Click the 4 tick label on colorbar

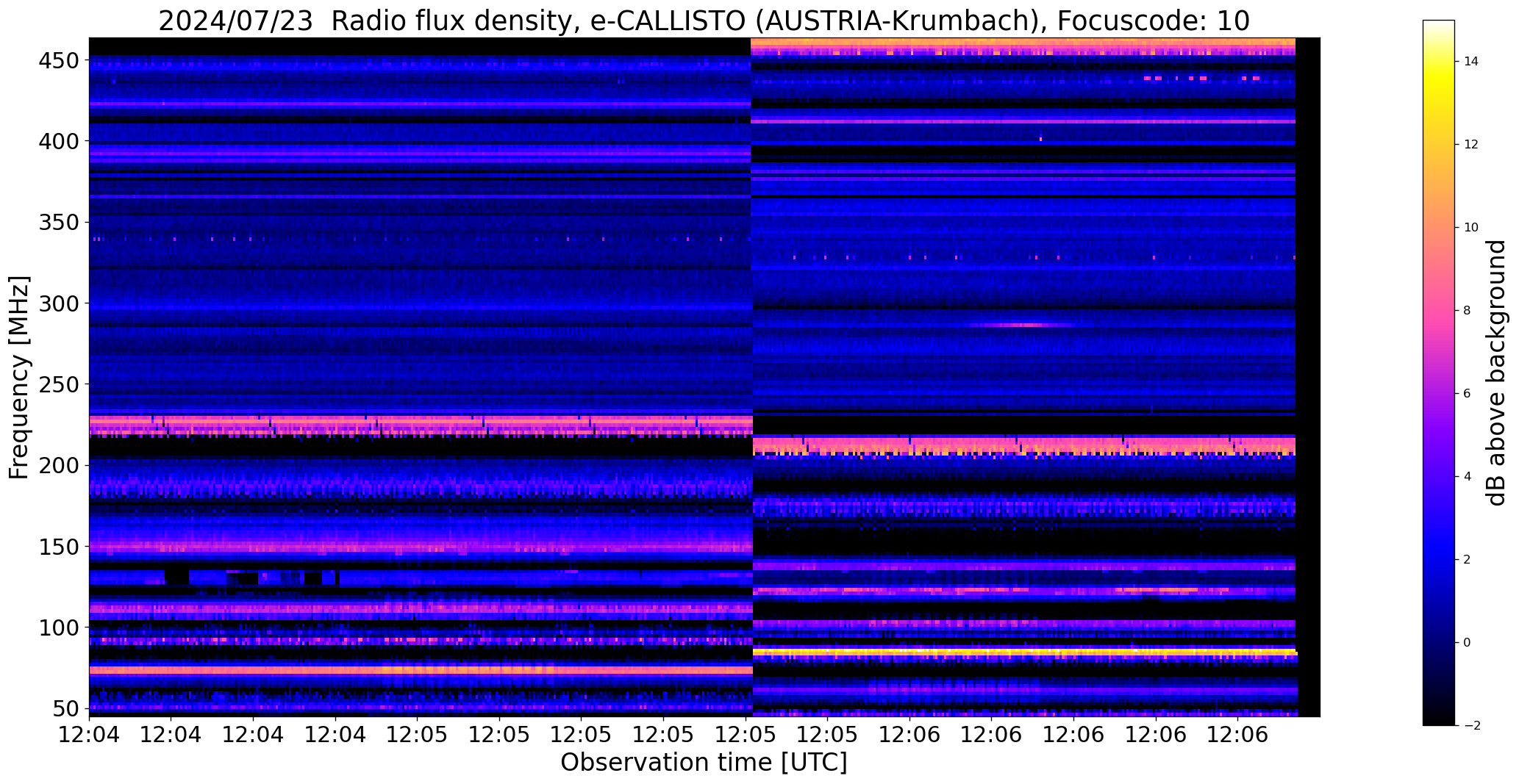click(1468, 477)
